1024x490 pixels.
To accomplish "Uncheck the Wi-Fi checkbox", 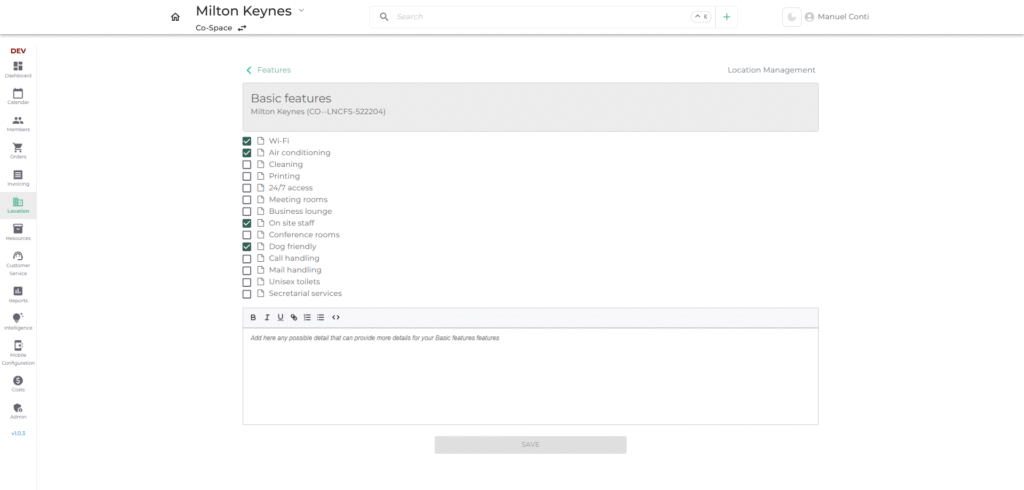I will coord(247,141).
